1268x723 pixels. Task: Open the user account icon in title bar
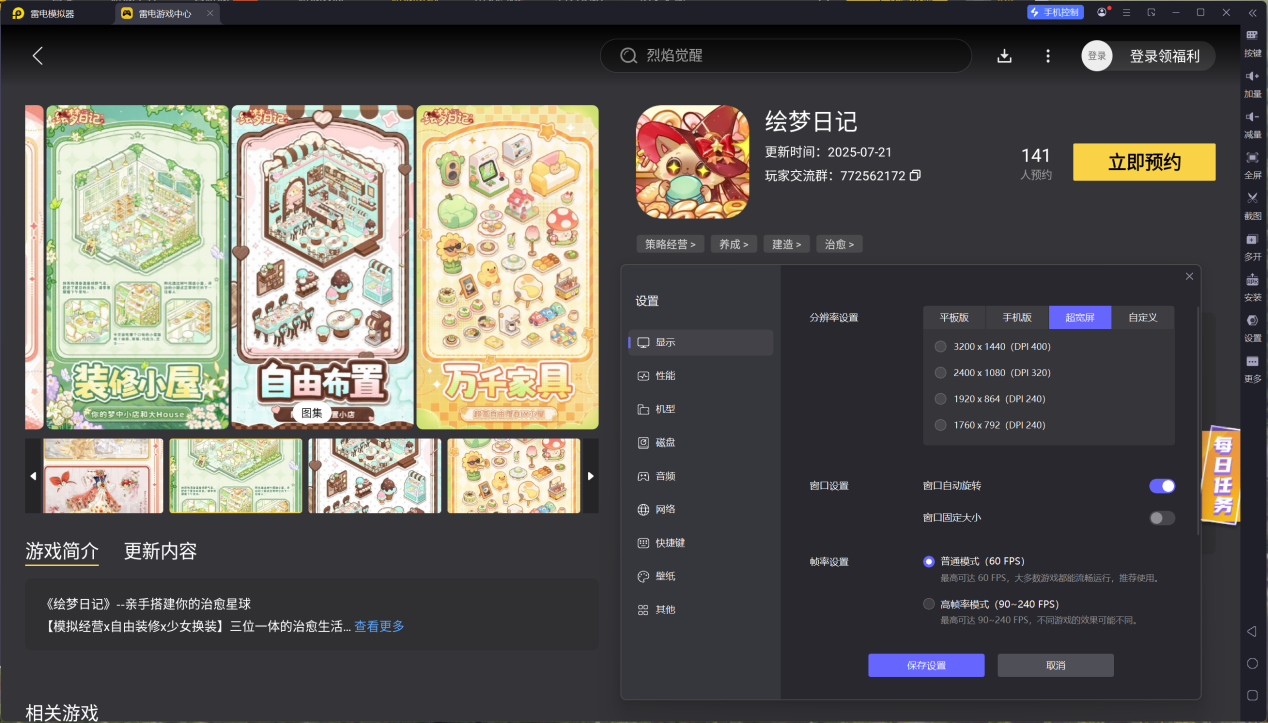1102,12
